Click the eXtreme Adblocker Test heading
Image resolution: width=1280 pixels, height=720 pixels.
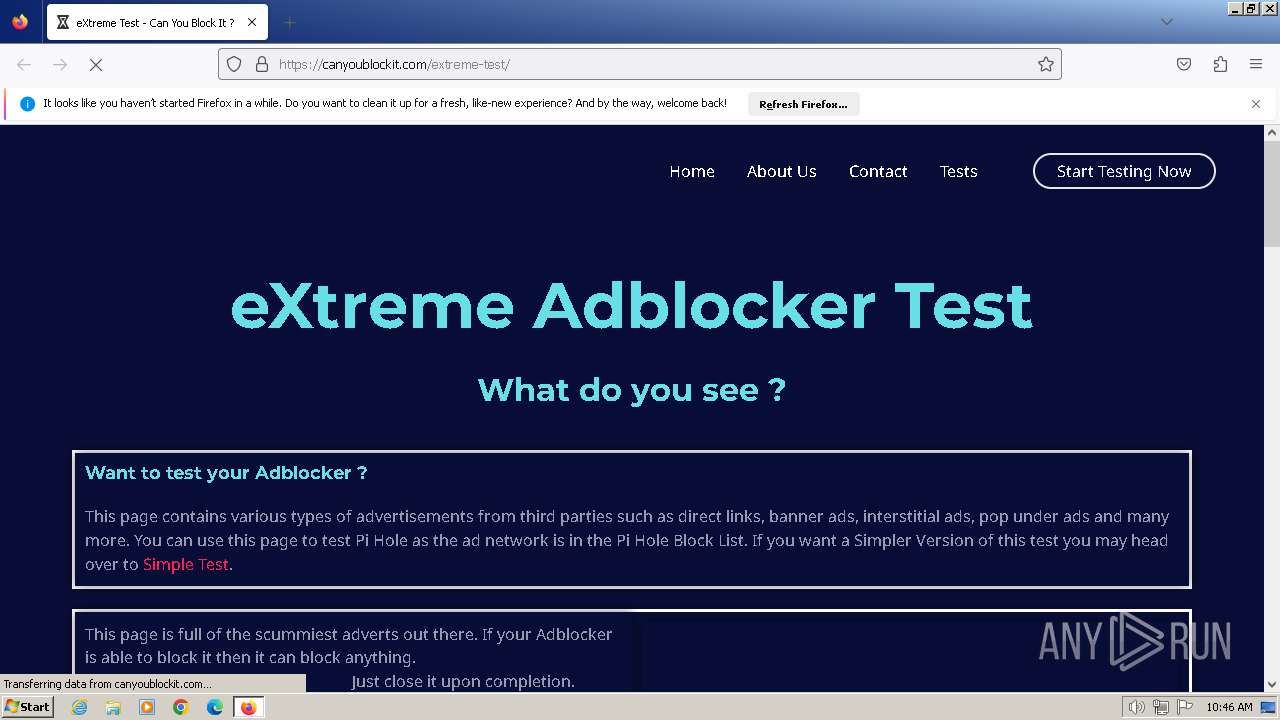631,306
